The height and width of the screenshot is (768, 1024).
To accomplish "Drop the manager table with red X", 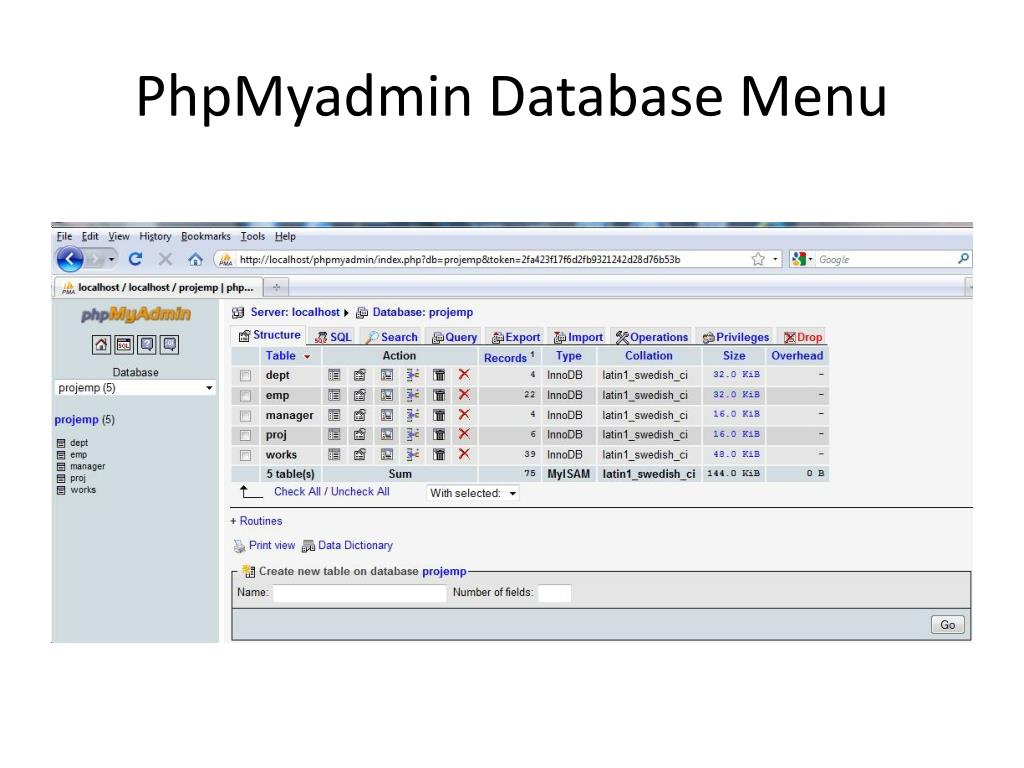I will click(x=464, y=414).
